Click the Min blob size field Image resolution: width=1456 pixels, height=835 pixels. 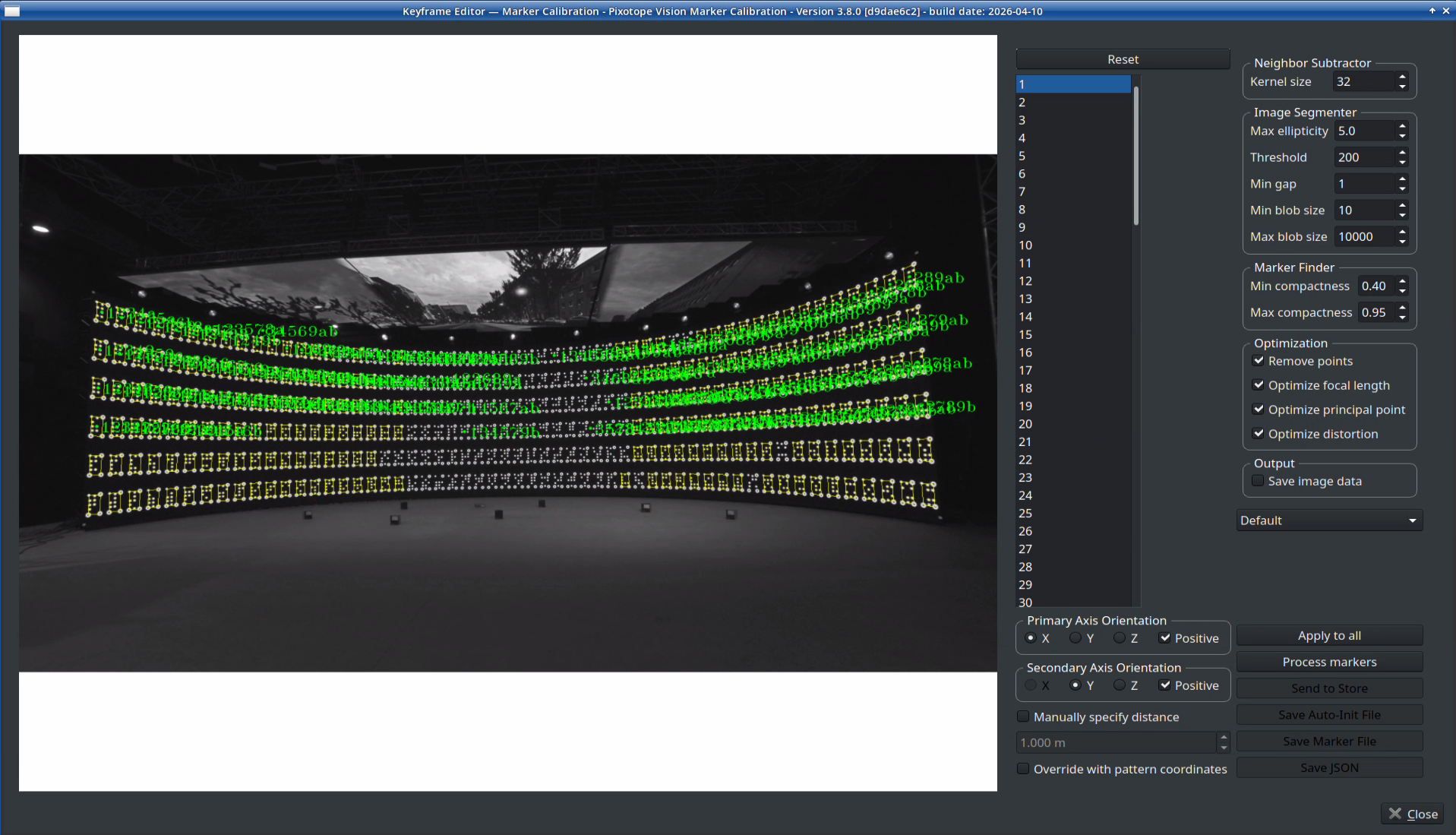click(1365, 210)
